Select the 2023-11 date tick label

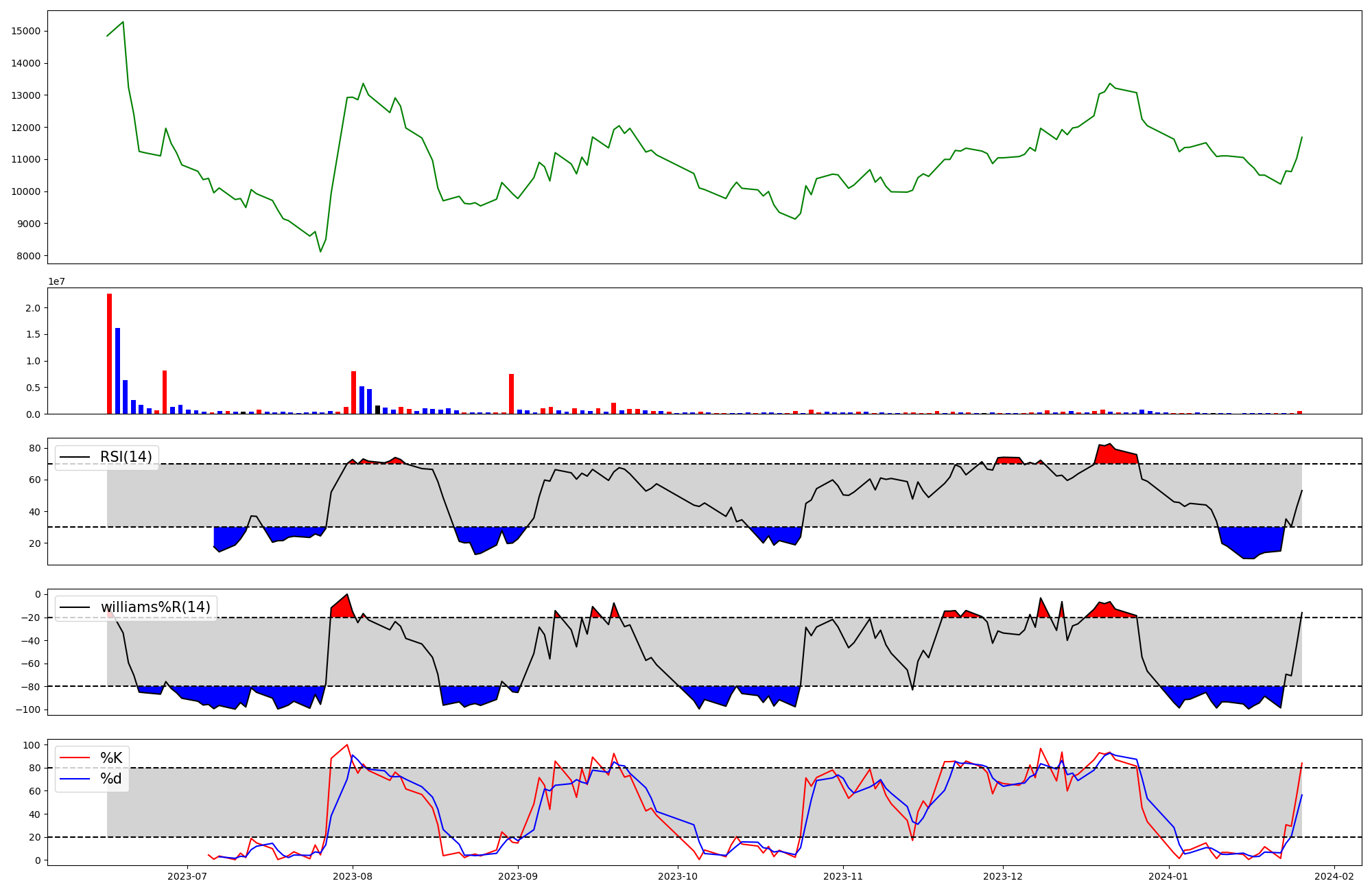pos(843,876)
